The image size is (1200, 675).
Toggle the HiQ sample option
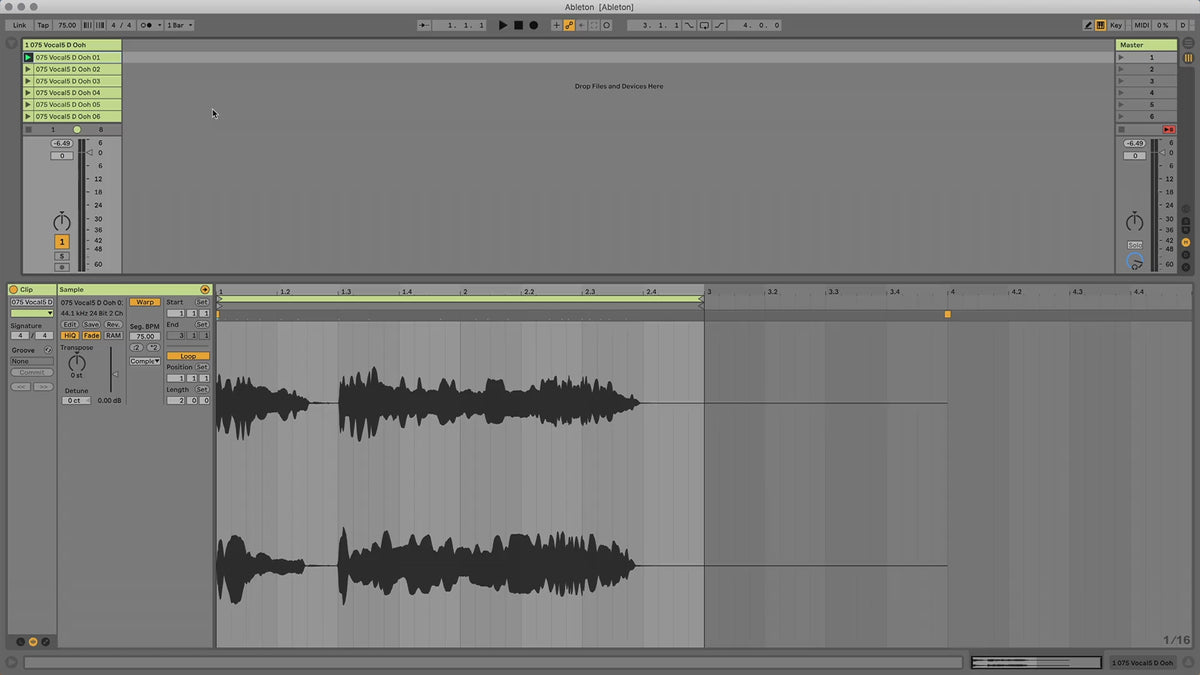(x=70, y=336)
